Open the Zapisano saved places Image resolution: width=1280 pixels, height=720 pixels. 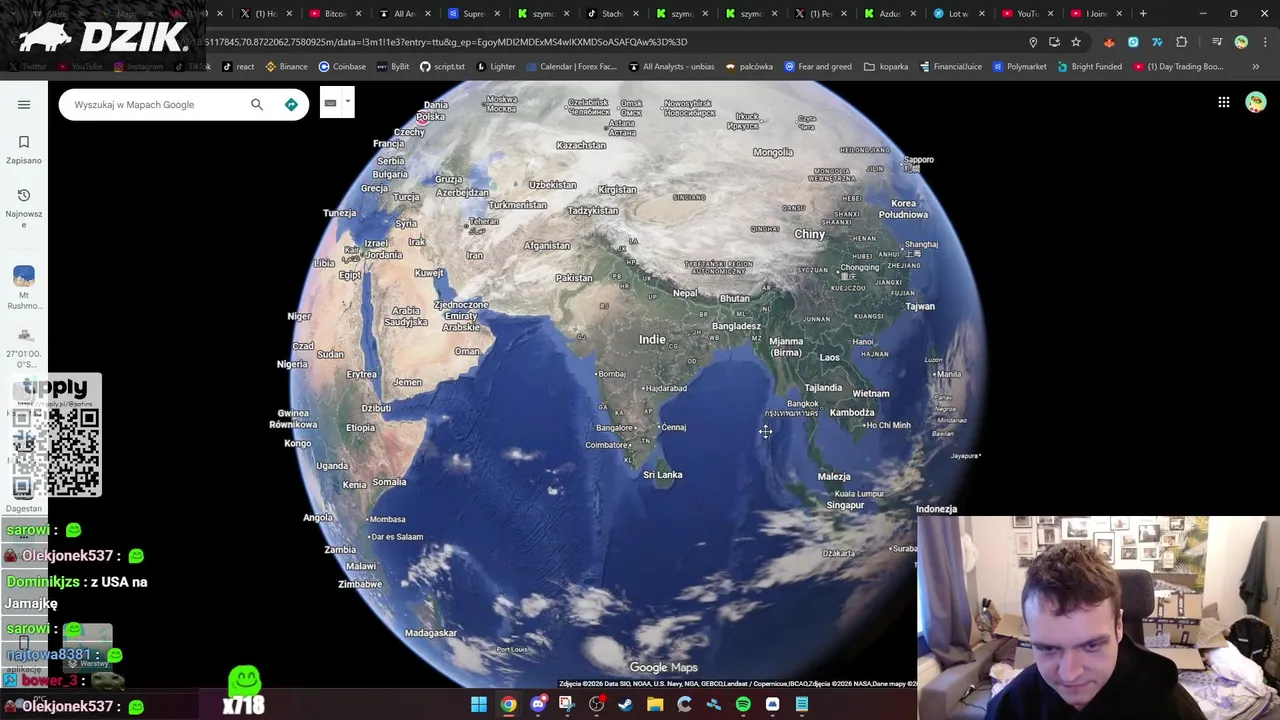coord(24,149)
